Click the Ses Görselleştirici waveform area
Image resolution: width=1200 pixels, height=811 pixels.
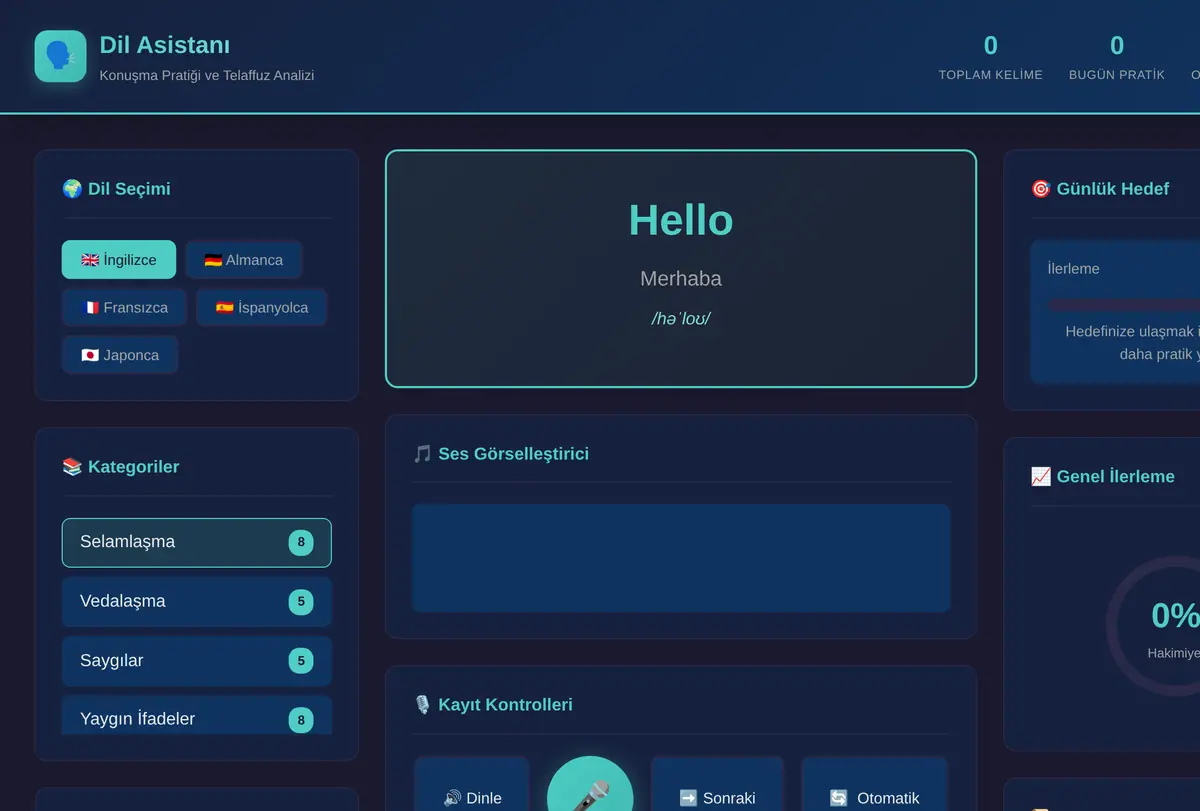click(681, 558)
